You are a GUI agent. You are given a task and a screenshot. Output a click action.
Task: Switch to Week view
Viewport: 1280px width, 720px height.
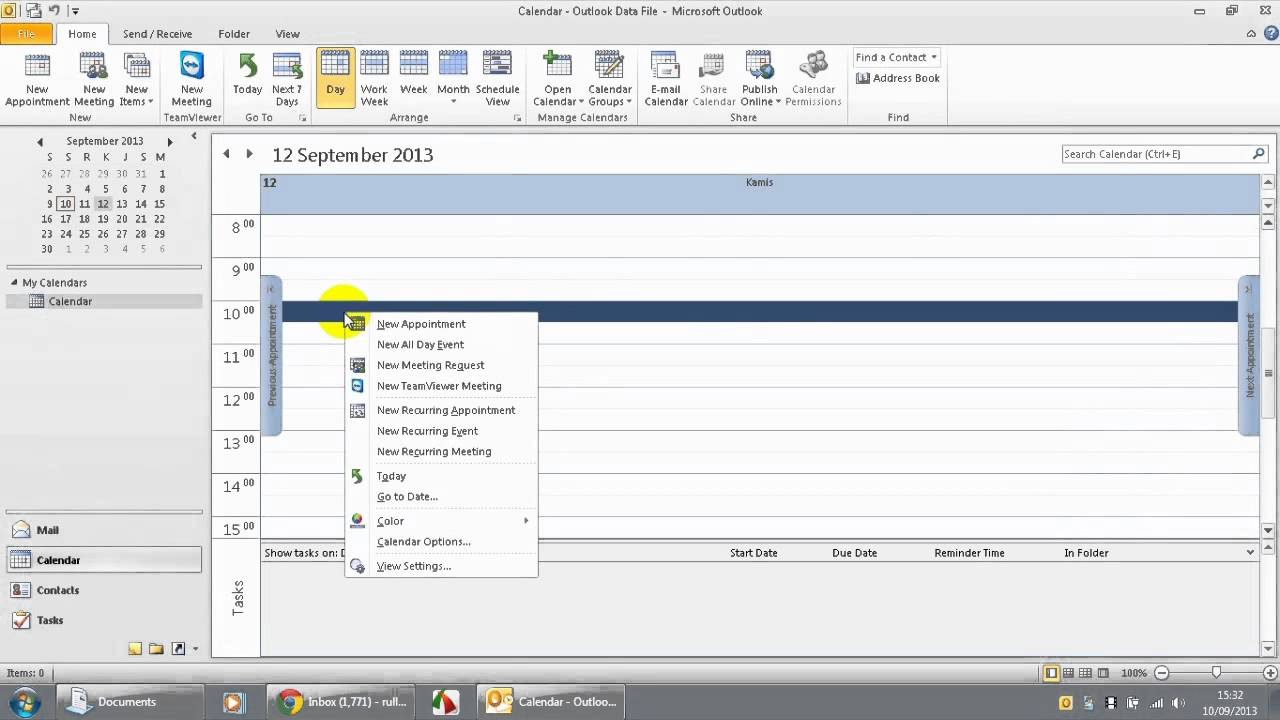(413, 80)
